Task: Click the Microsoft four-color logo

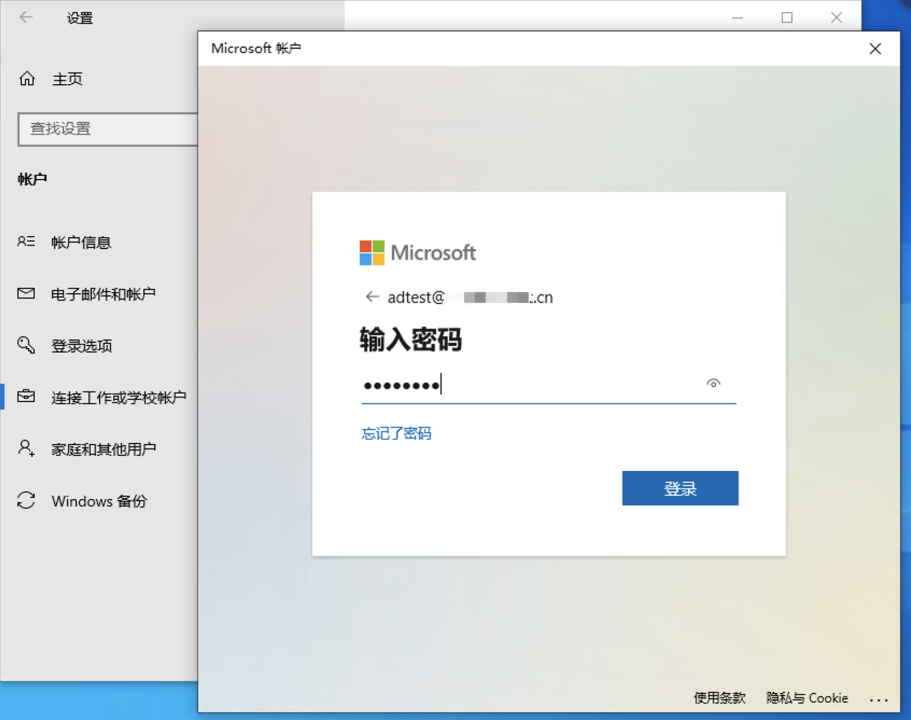Action: (x=372, y=253)
